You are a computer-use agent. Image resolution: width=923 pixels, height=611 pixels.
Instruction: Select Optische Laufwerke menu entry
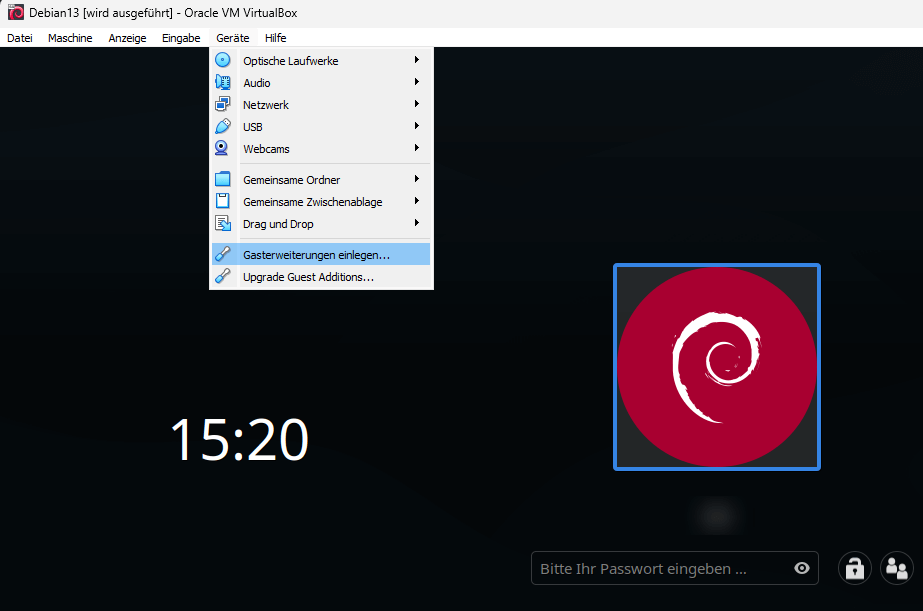pyautogui.click(x=321, y=61)
